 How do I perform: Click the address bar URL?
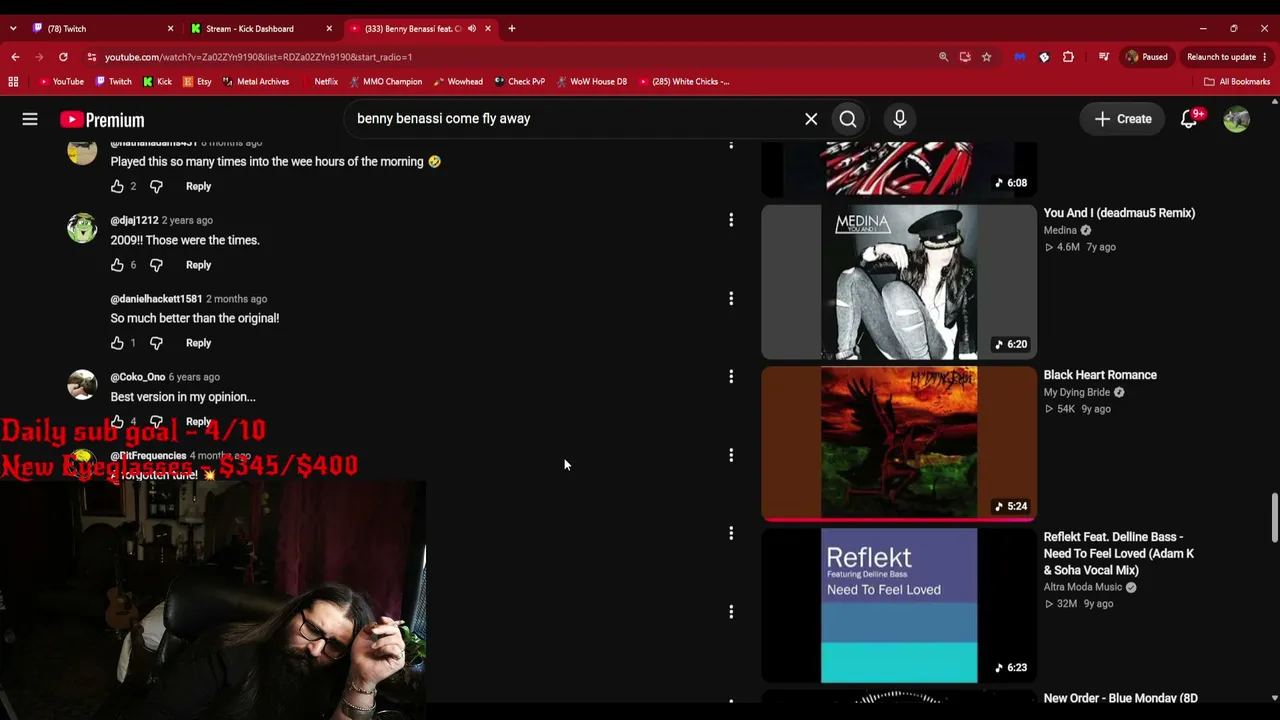click(258, 57)
